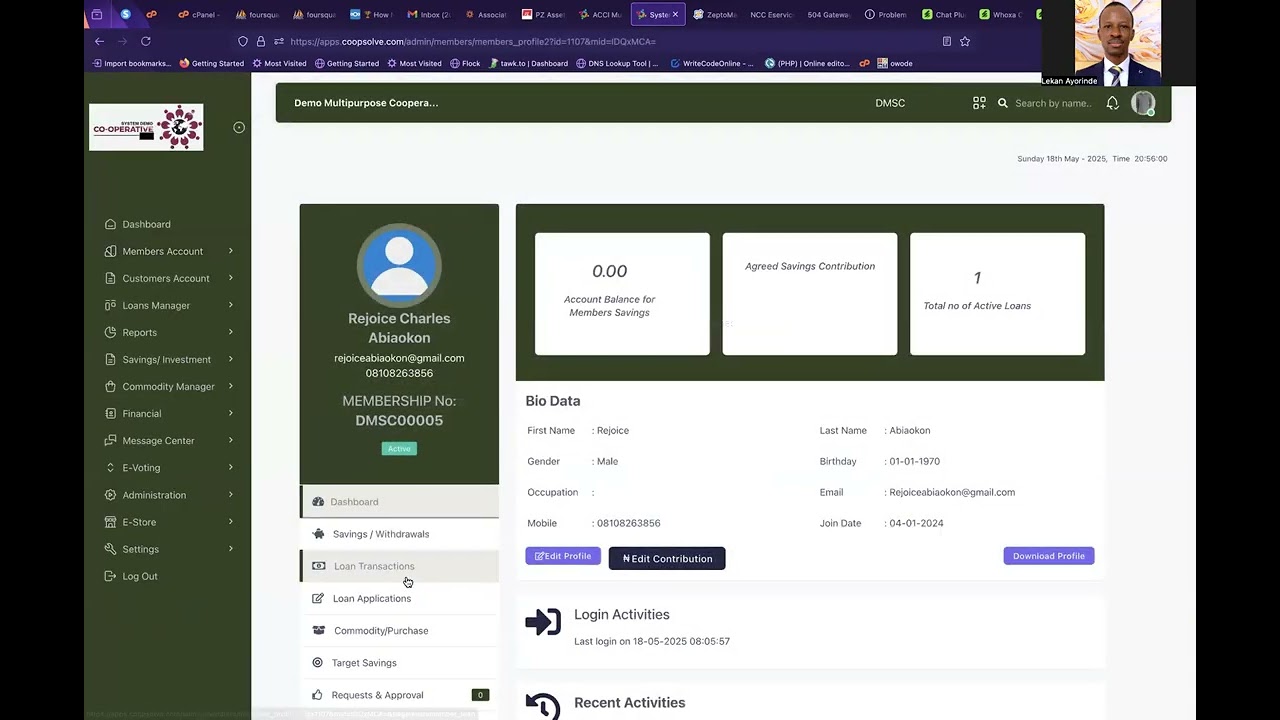Open Requests & Approval tab
This screenshot has height=720, width=1280.
coord(399,695)
